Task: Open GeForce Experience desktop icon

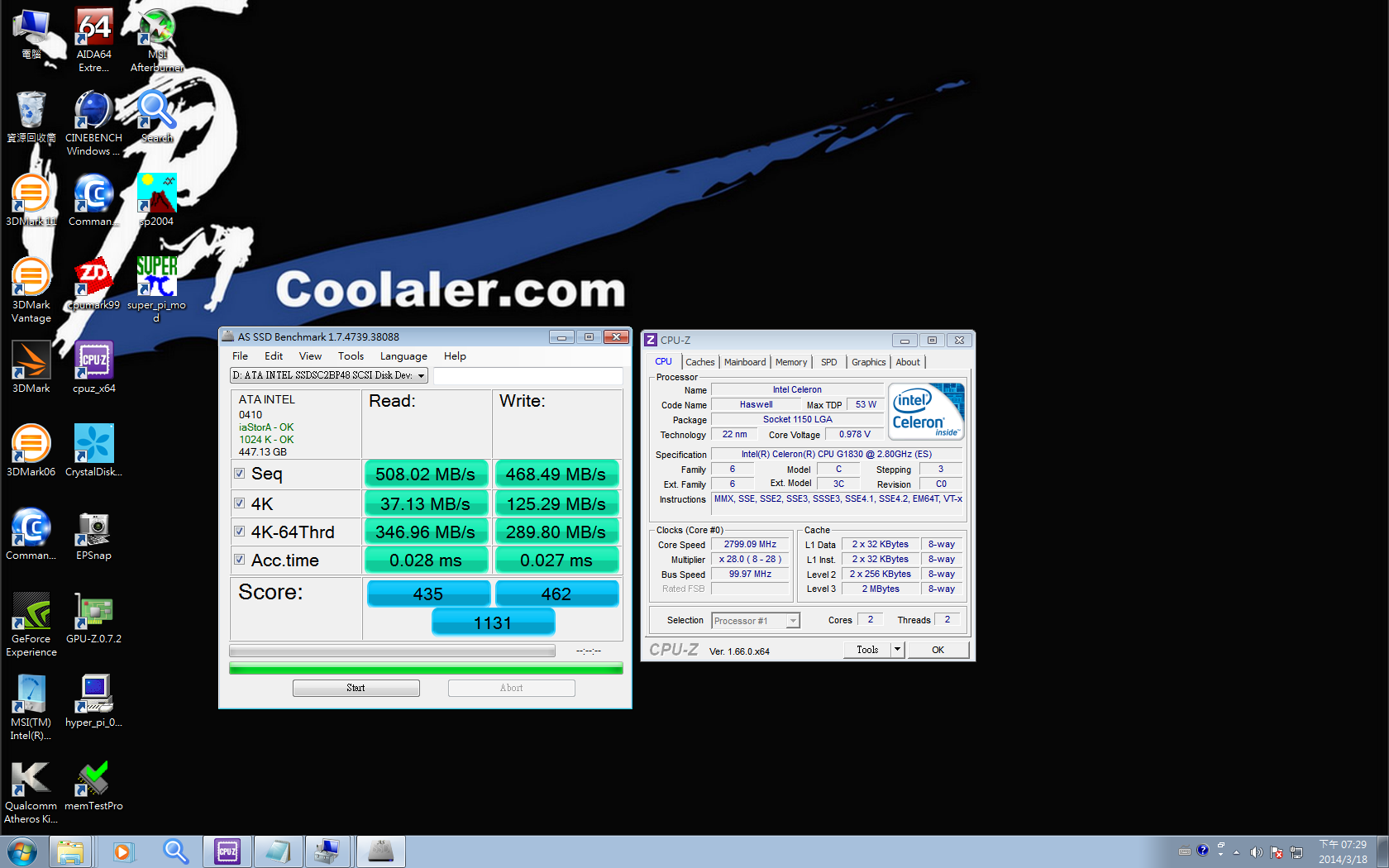Action: 31,624
